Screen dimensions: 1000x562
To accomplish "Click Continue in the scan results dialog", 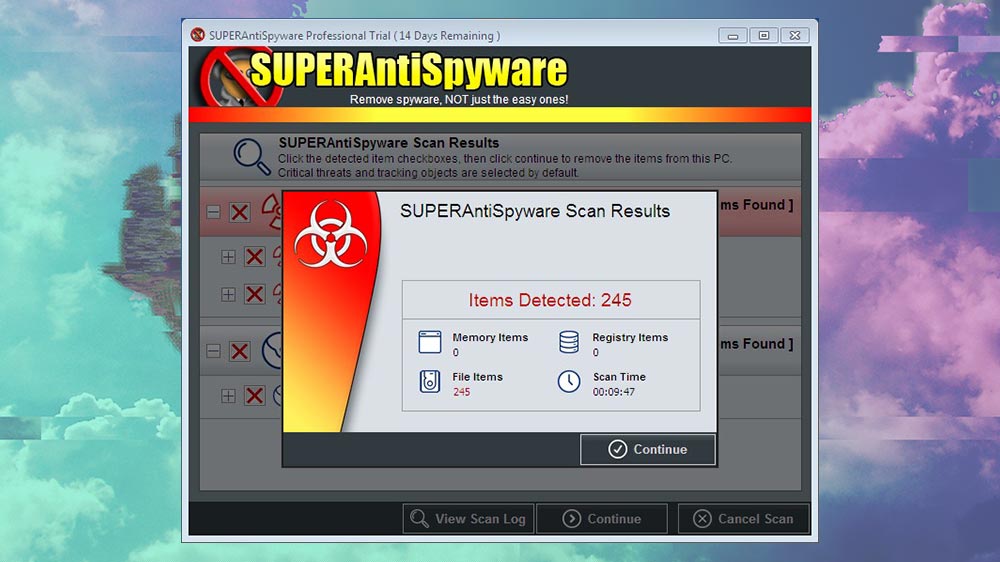I will pyautogui.click(x=647, y=449).
